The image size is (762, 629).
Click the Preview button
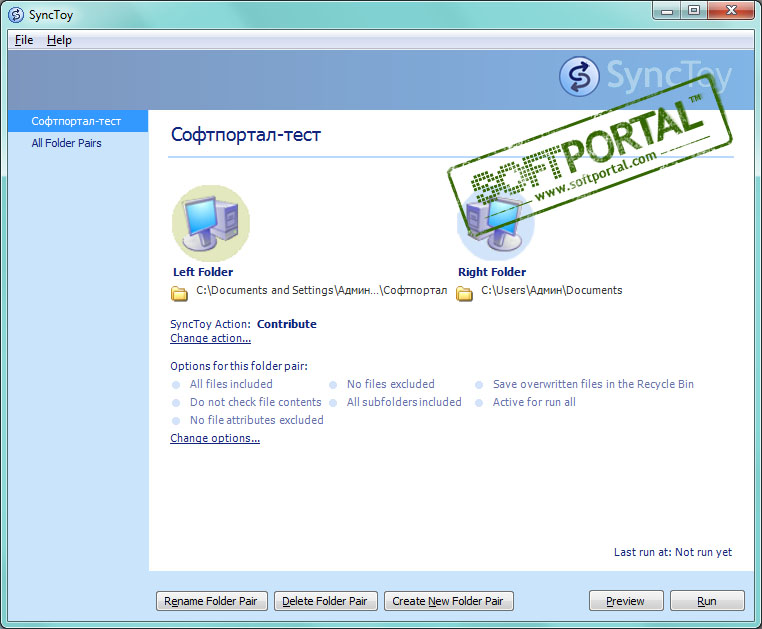[625, 601]
